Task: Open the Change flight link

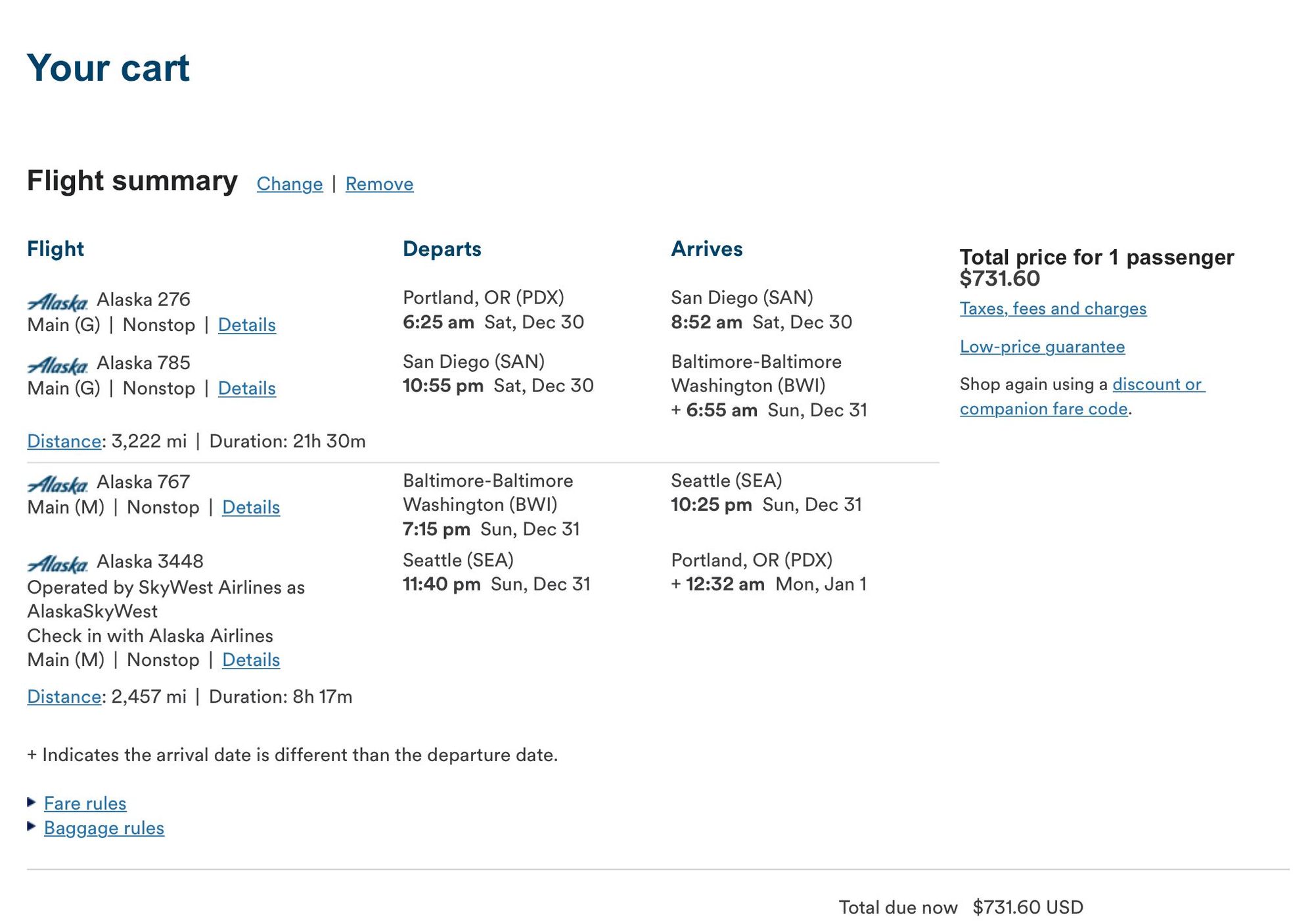Action: point(290,184)
